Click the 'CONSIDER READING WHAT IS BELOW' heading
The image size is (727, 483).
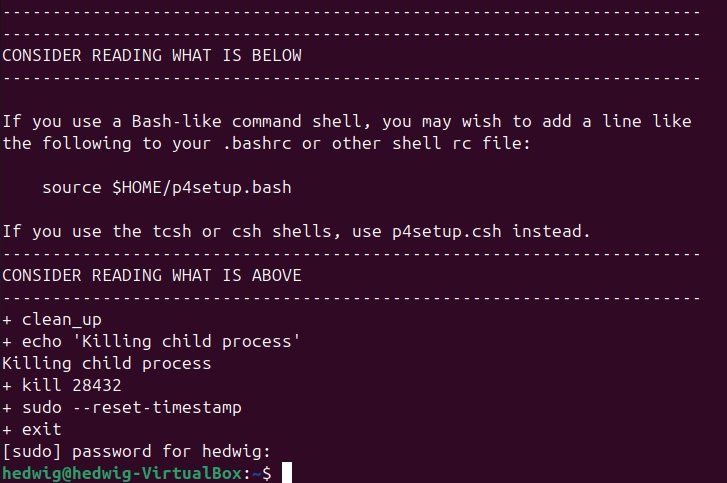(152, 56)
